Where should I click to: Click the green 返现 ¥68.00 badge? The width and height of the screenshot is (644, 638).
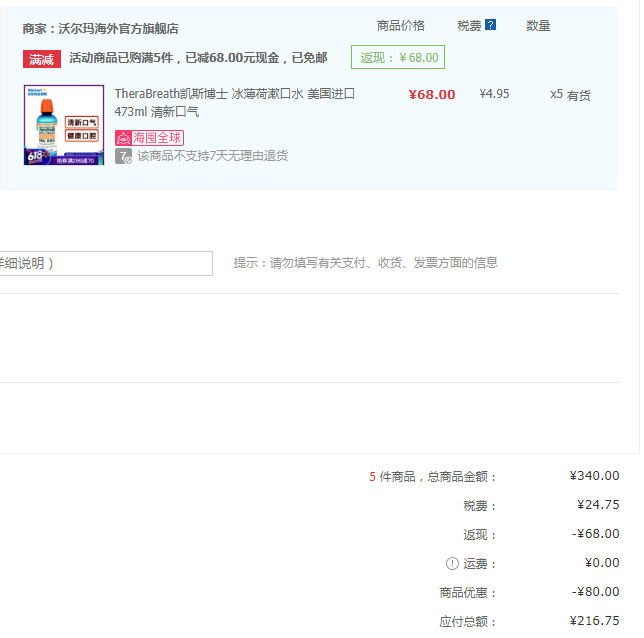(398, 57)
